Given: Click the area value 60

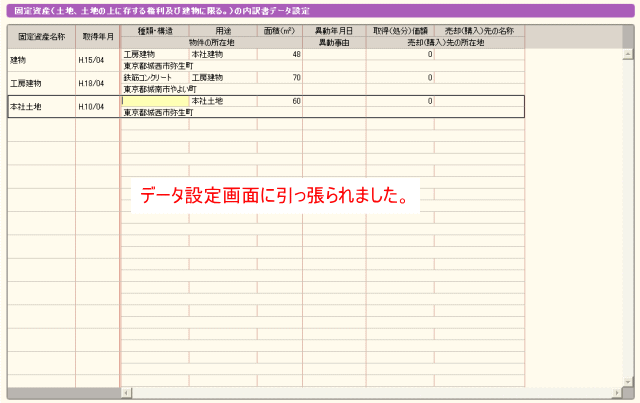Looking at the screenshot, I should 280,101.
